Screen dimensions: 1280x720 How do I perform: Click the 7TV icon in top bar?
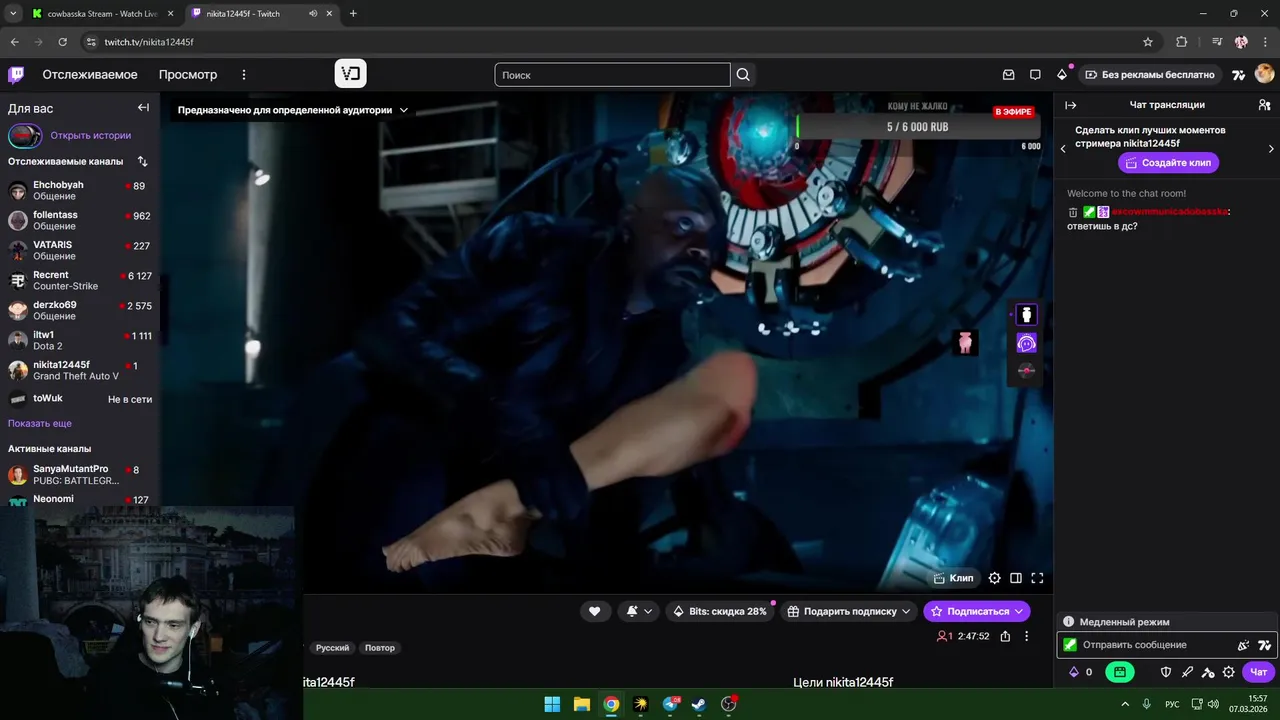(1239, 74)
